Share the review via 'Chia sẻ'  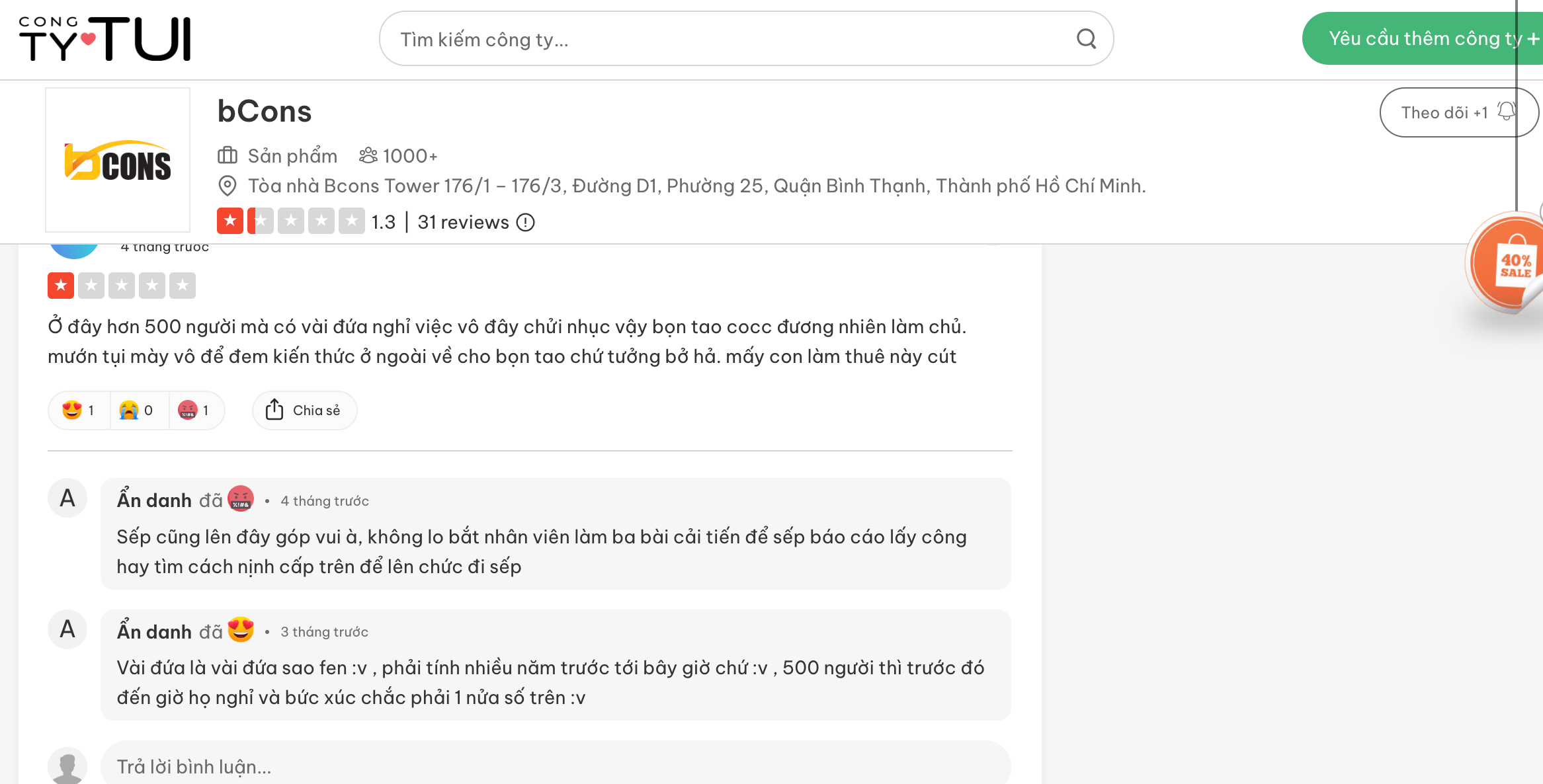point(304,411)
